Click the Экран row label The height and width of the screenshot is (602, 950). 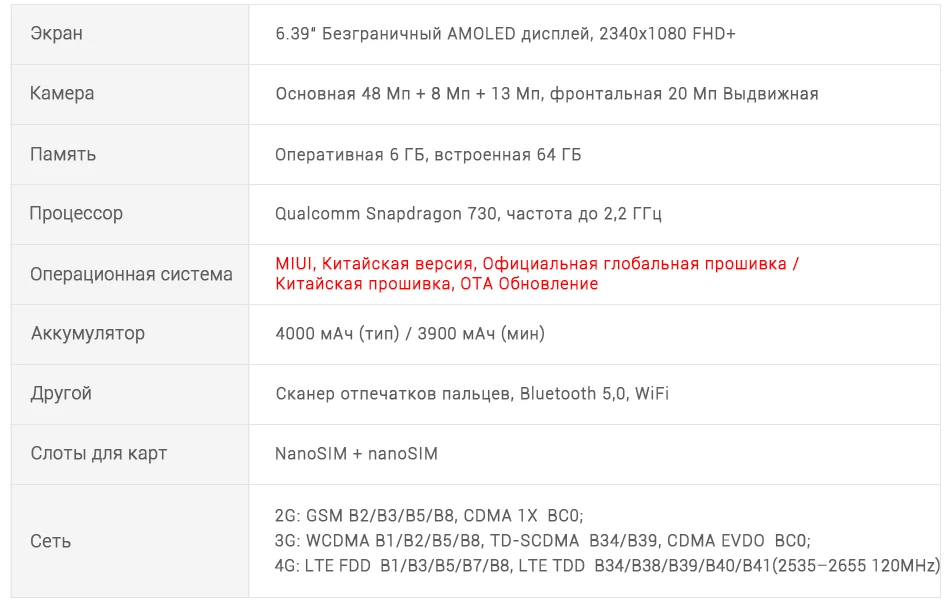[x=56, y=33]
